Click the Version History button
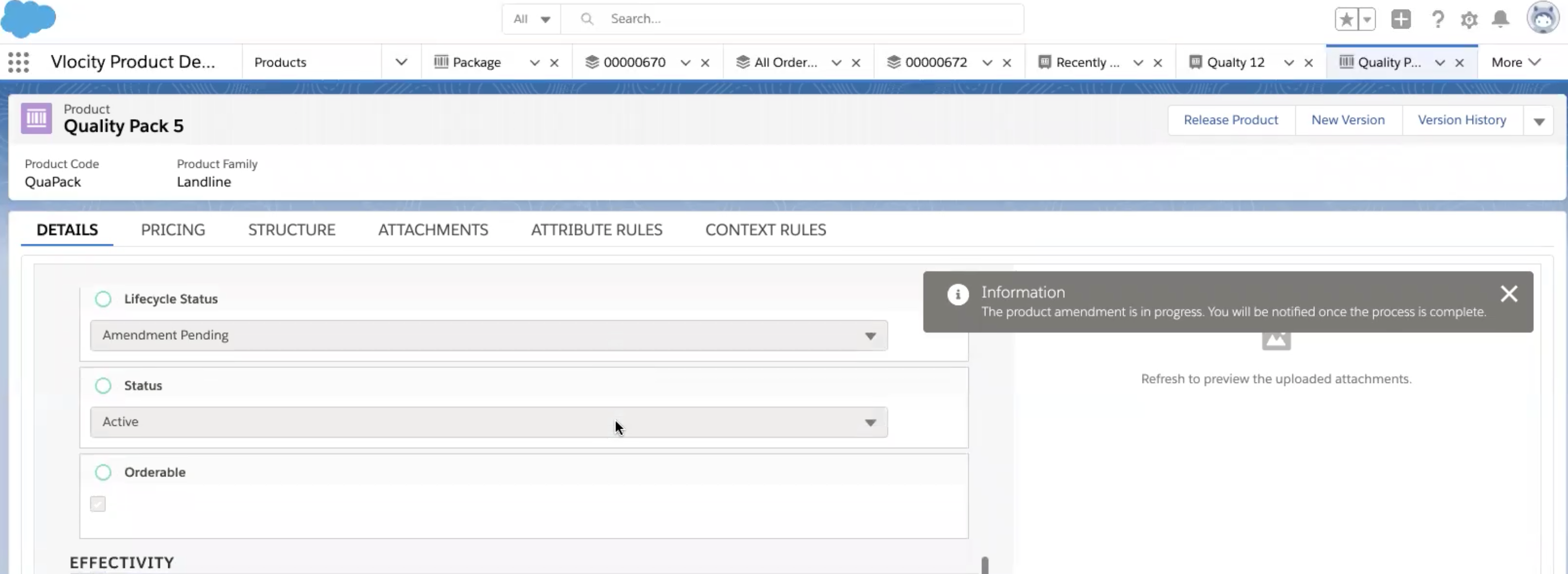The width and height of the screenshot is (1568, 574). [x=1462, y=120]
